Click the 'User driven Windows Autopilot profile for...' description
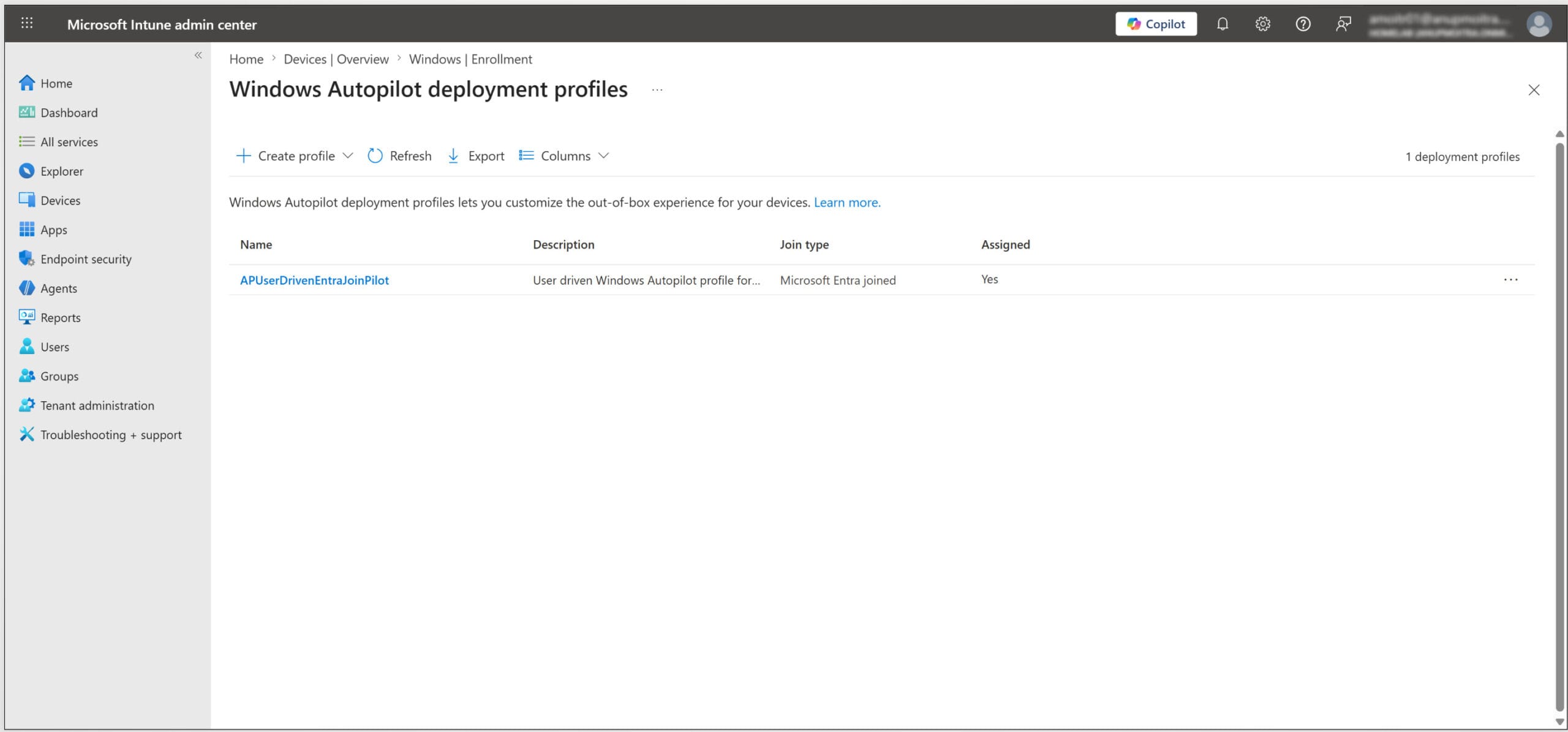Viewport: 1568px width, 732px height. pos(646,280)
